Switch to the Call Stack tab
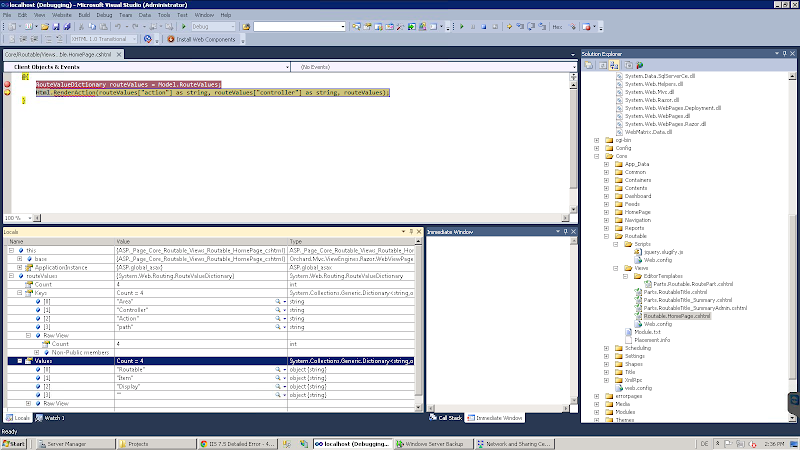Image resolution: width=800 pixels, height=450 pixels. click(x=445, y=418)
